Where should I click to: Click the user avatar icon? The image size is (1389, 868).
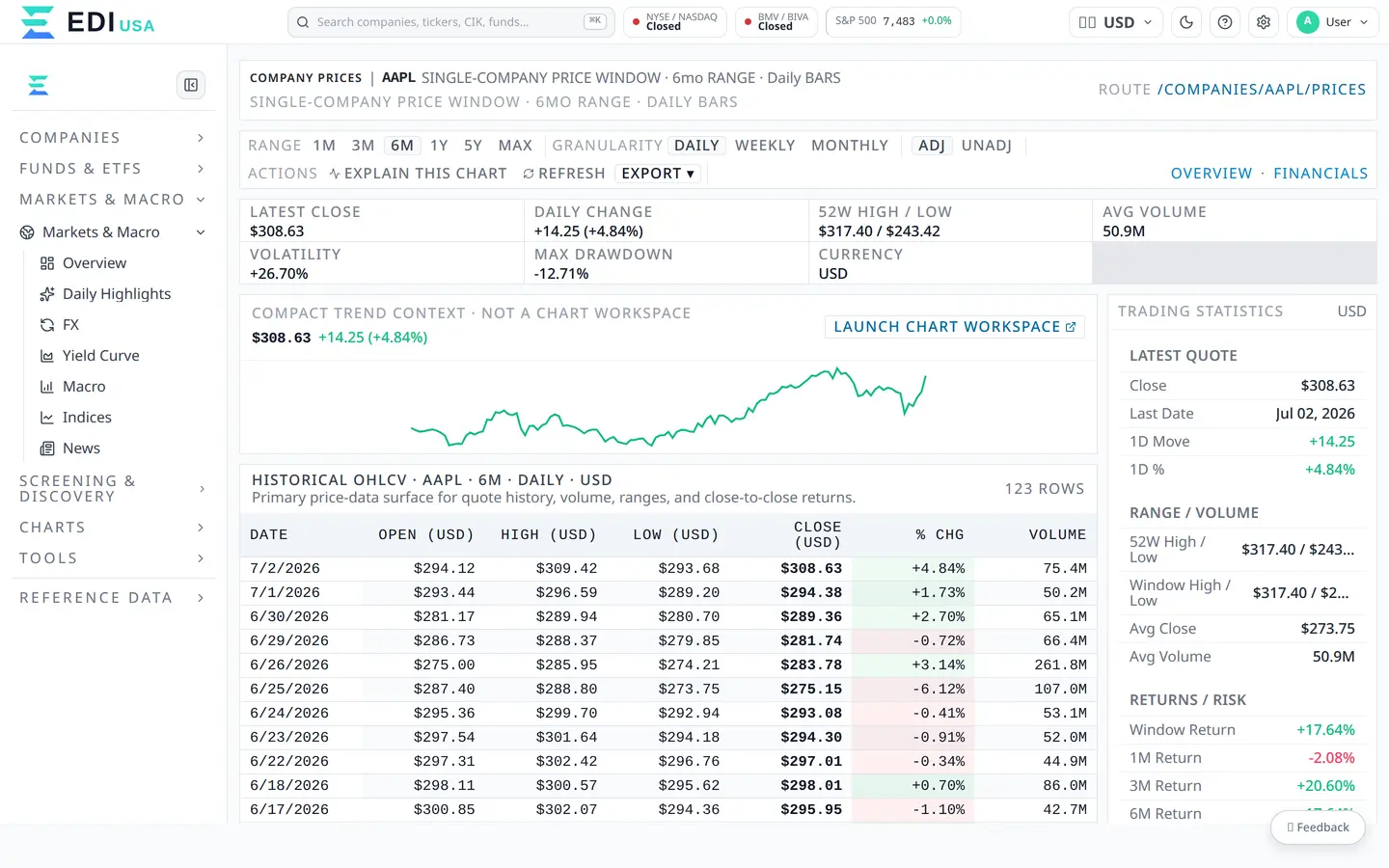point(1308,22)
